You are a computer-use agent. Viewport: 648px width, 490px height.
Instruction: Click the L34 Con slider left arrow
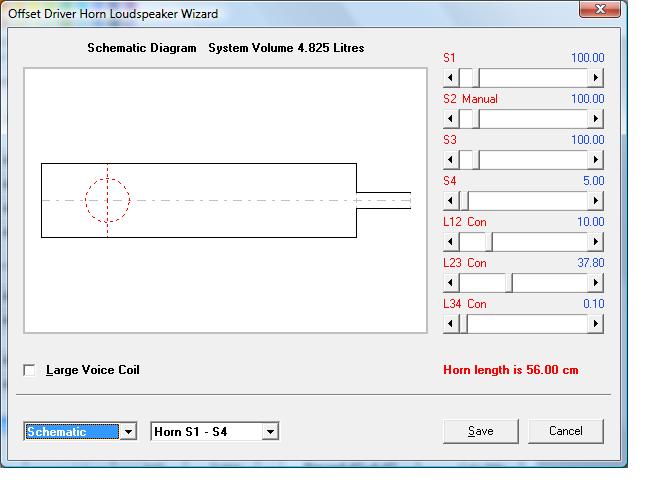pos(451,323)
